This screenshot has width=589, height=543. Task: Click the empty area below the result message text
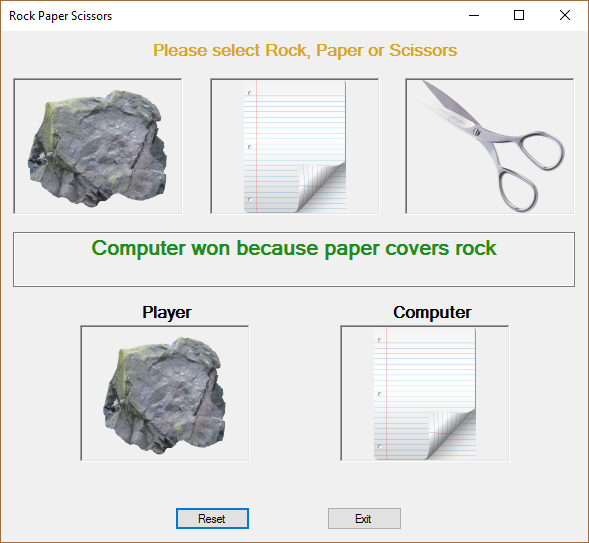tap(294, 273)
